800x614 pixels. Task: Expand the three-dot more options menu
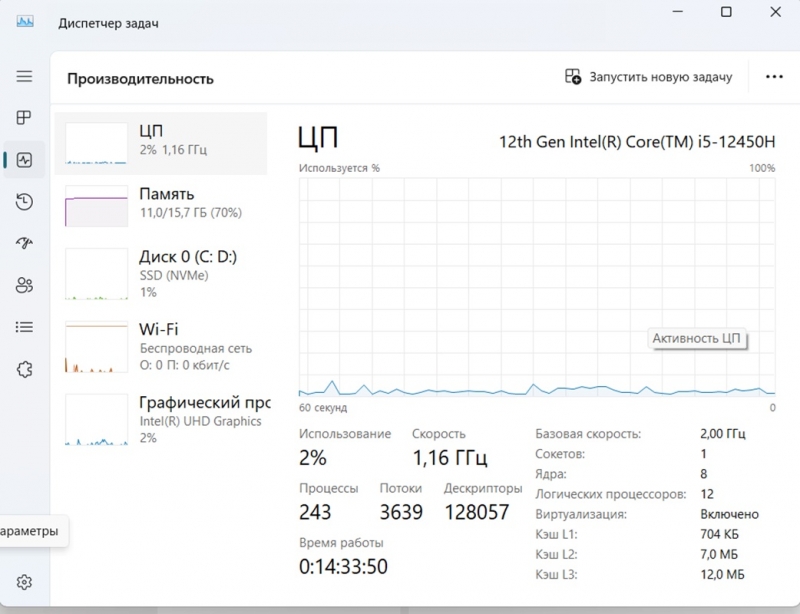(x=774, y=77)
